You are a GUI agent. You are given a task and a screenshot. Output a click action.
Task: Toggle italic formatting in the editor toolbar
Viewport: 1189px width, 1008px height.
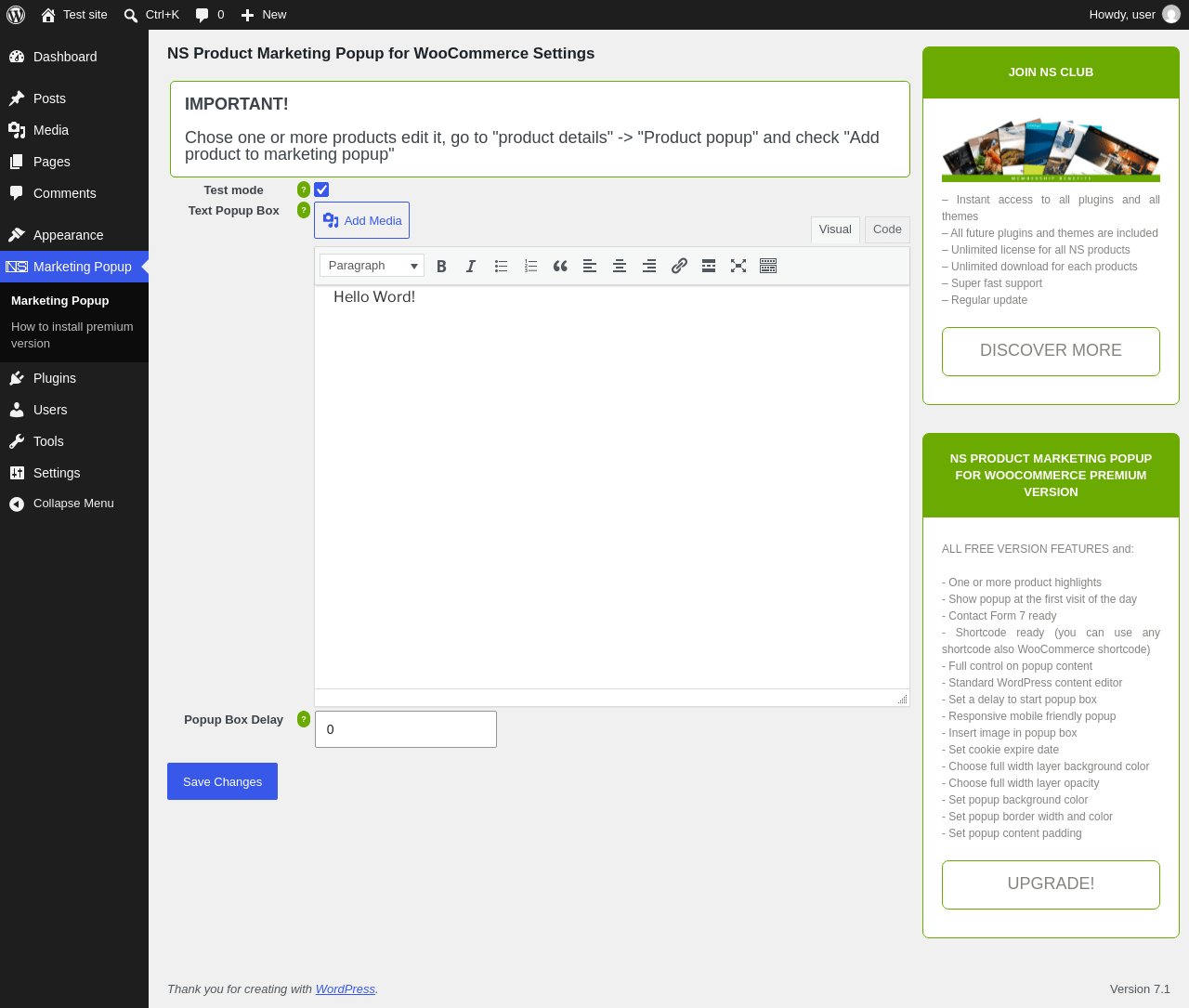[471, 266]
